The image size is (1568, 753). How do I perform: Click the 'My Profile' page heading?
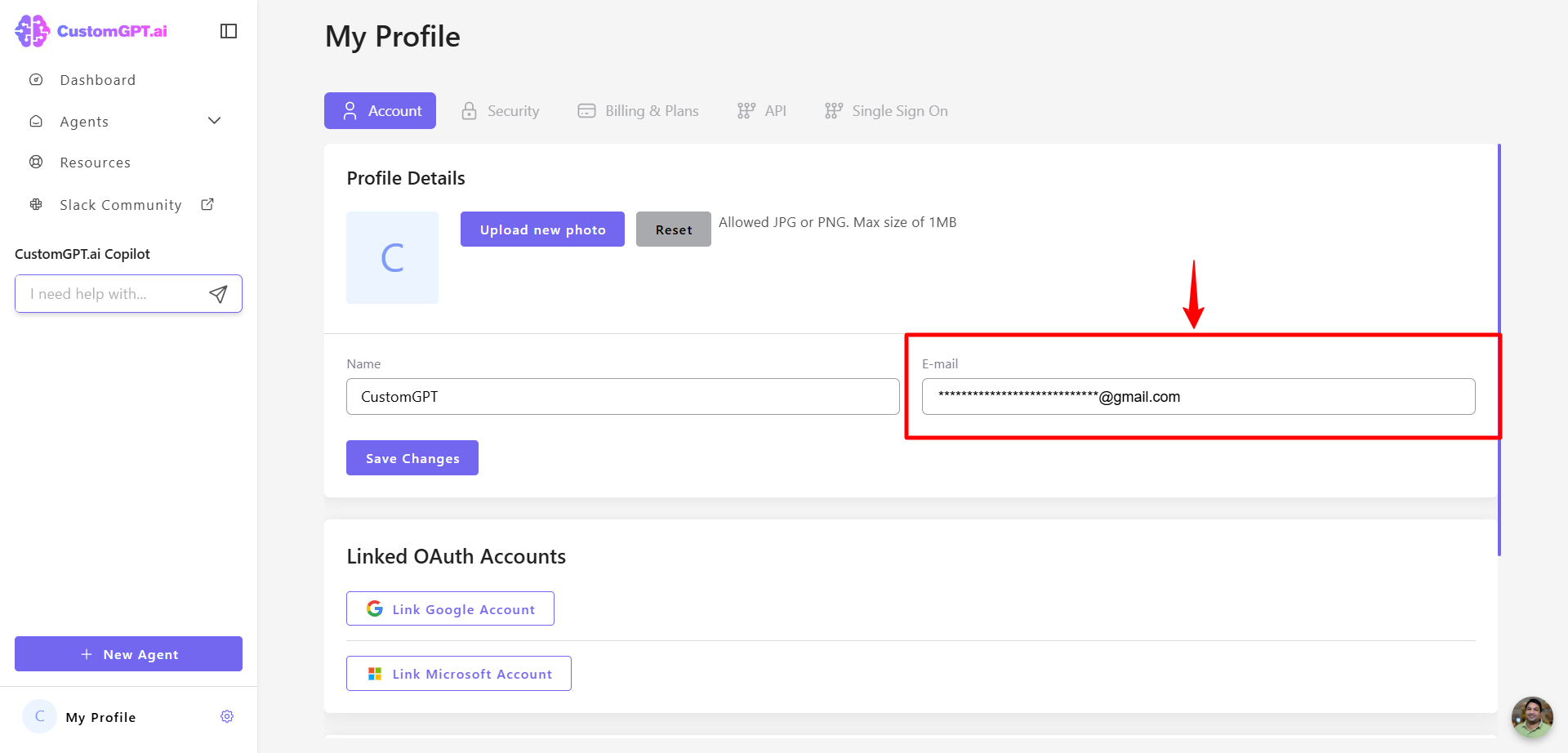pos(393,37)
